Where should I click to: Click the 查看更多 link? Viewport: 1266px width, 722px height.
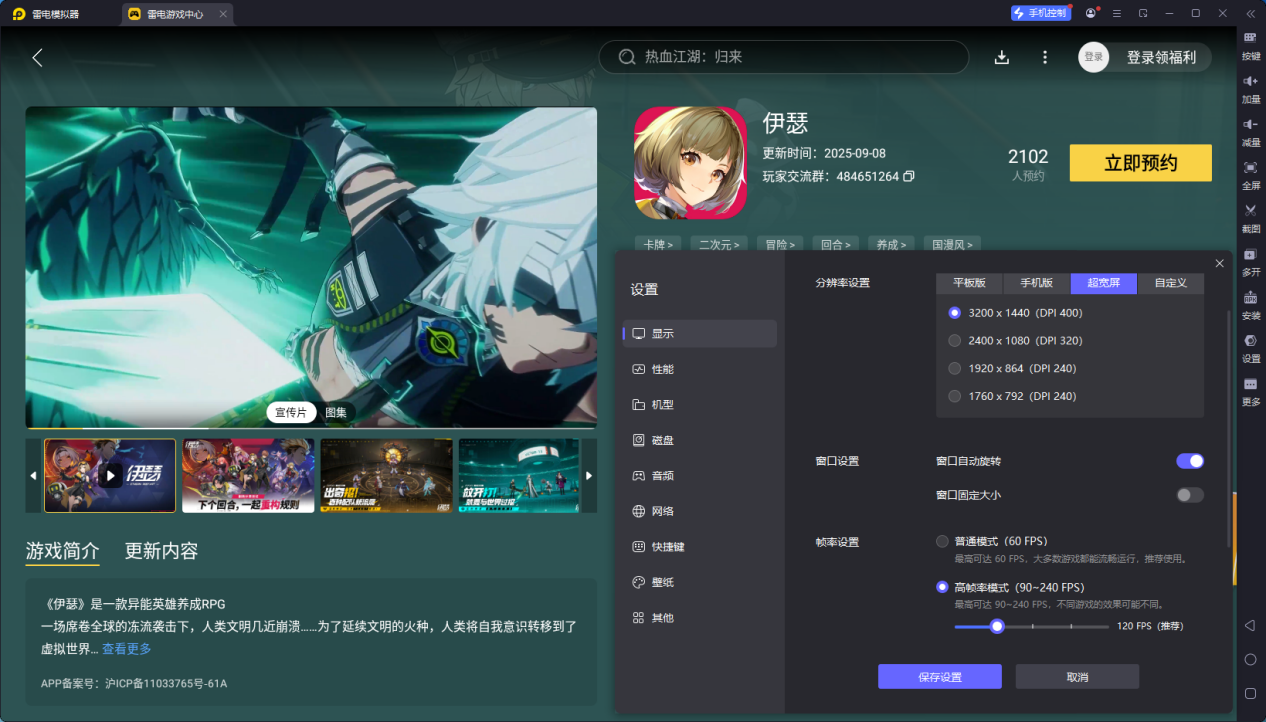pyautogui.click(x=127, y=649)
